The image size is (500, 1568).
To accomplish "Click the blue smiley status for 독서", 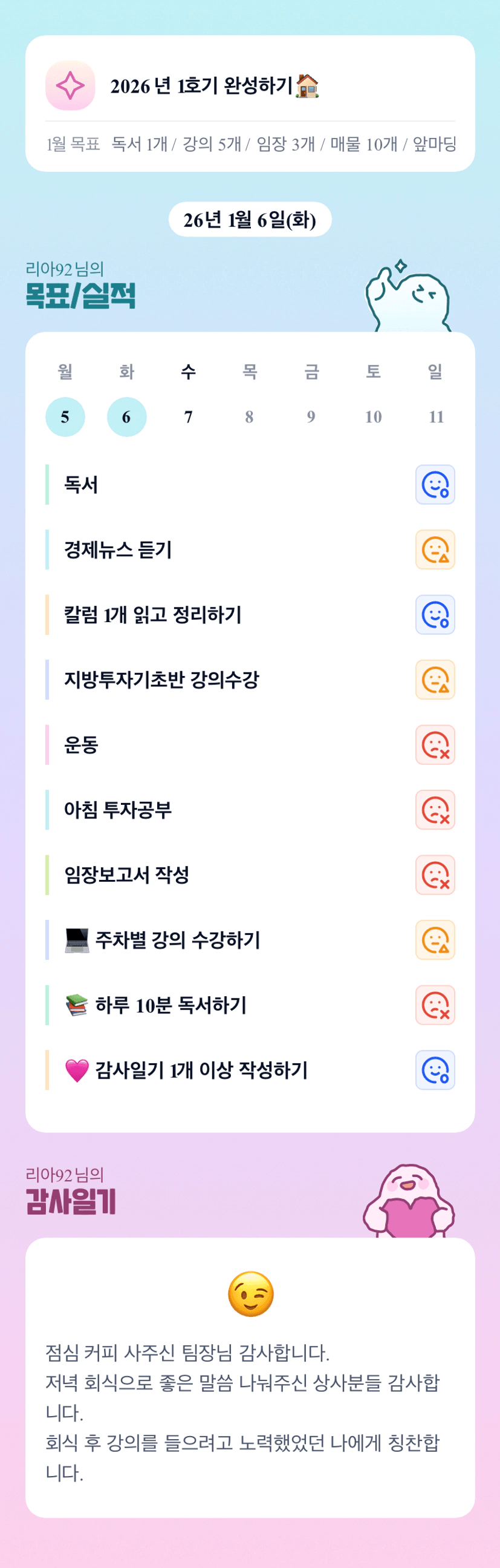I will coord(435,485).
